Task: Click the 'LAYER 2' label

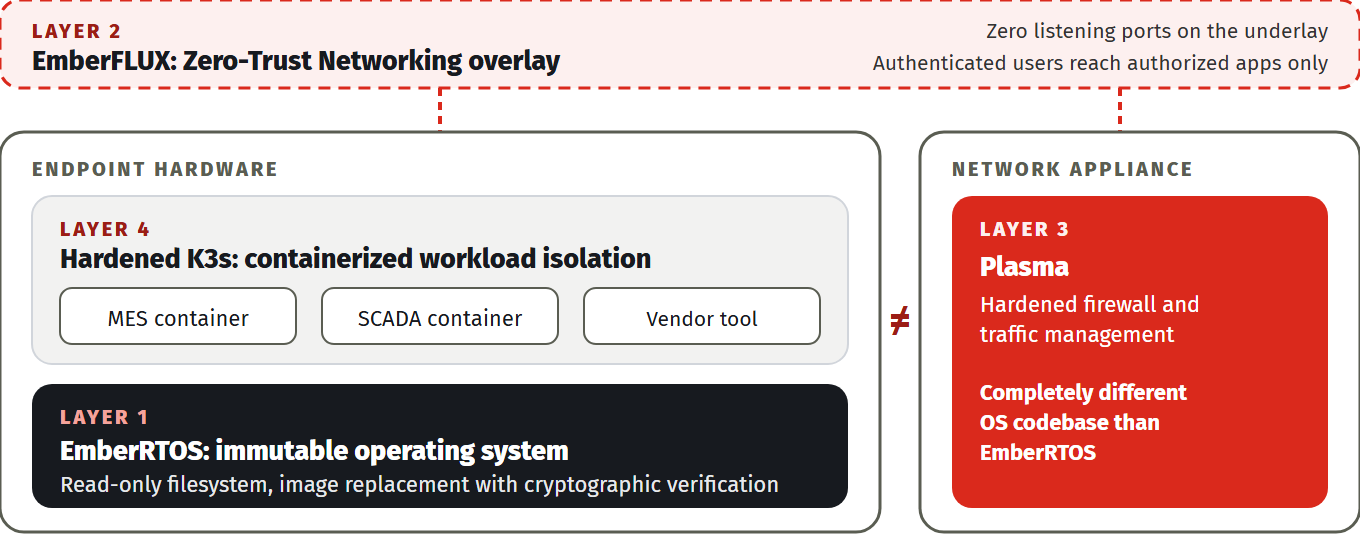Action: click(77, 32)
